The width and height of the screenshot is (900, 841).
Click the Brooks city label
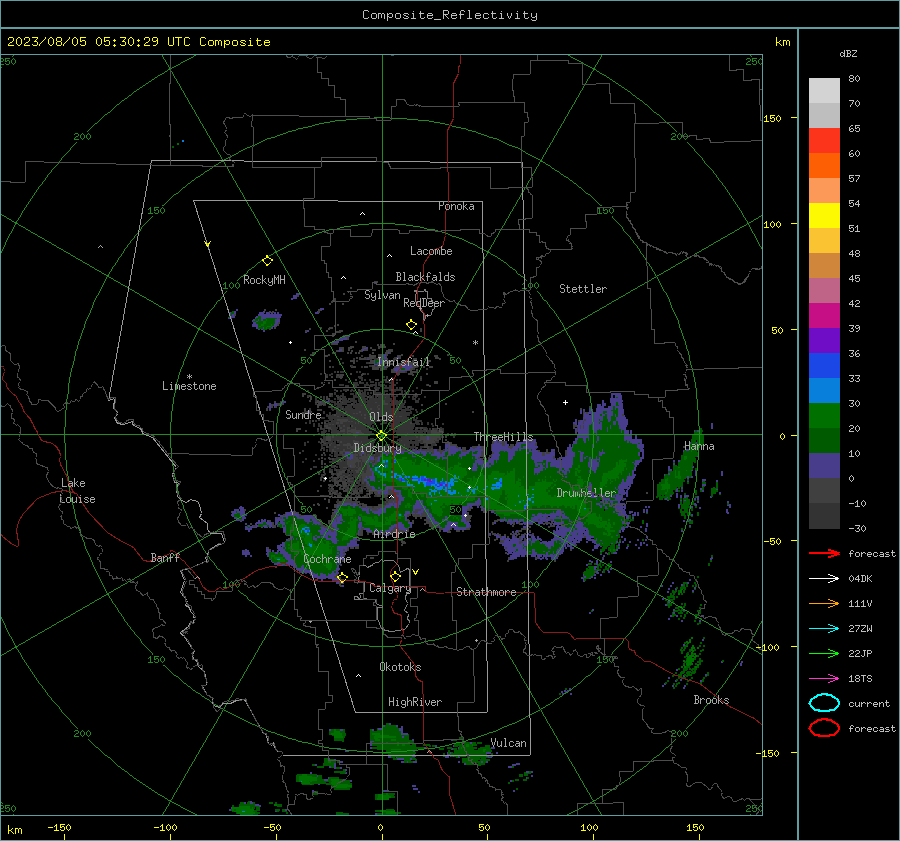click(711, 700)
